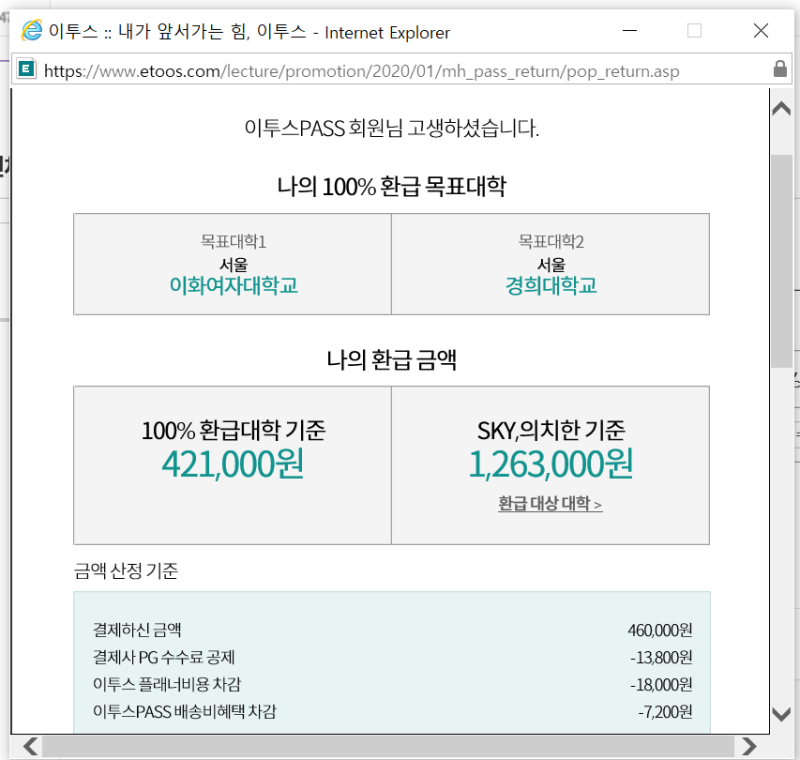Click the etoos site favicon in address bar
This screenshot has height=760, width=800.
point(27,68)
